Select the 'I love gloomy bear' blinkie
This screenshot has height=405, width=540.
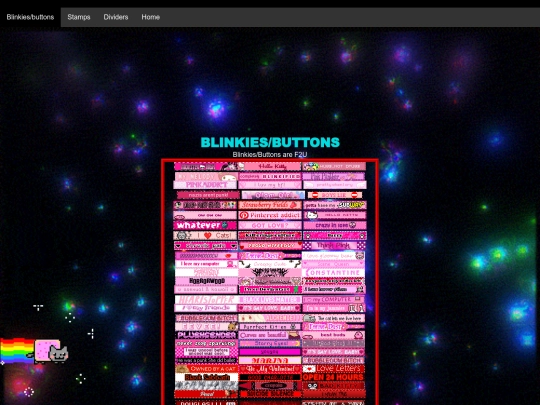[333, 256]
